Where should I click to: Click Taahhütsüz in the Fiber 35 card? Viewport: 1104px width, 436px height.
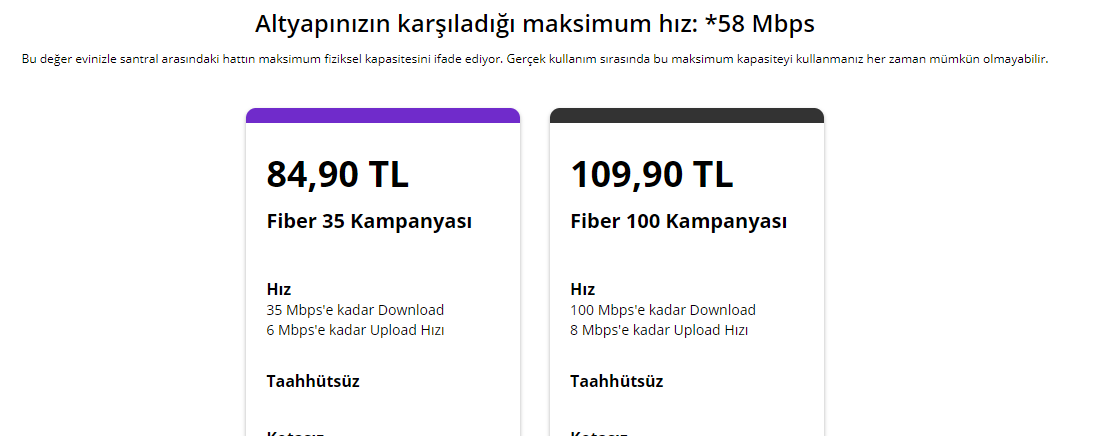pos(313,381)
